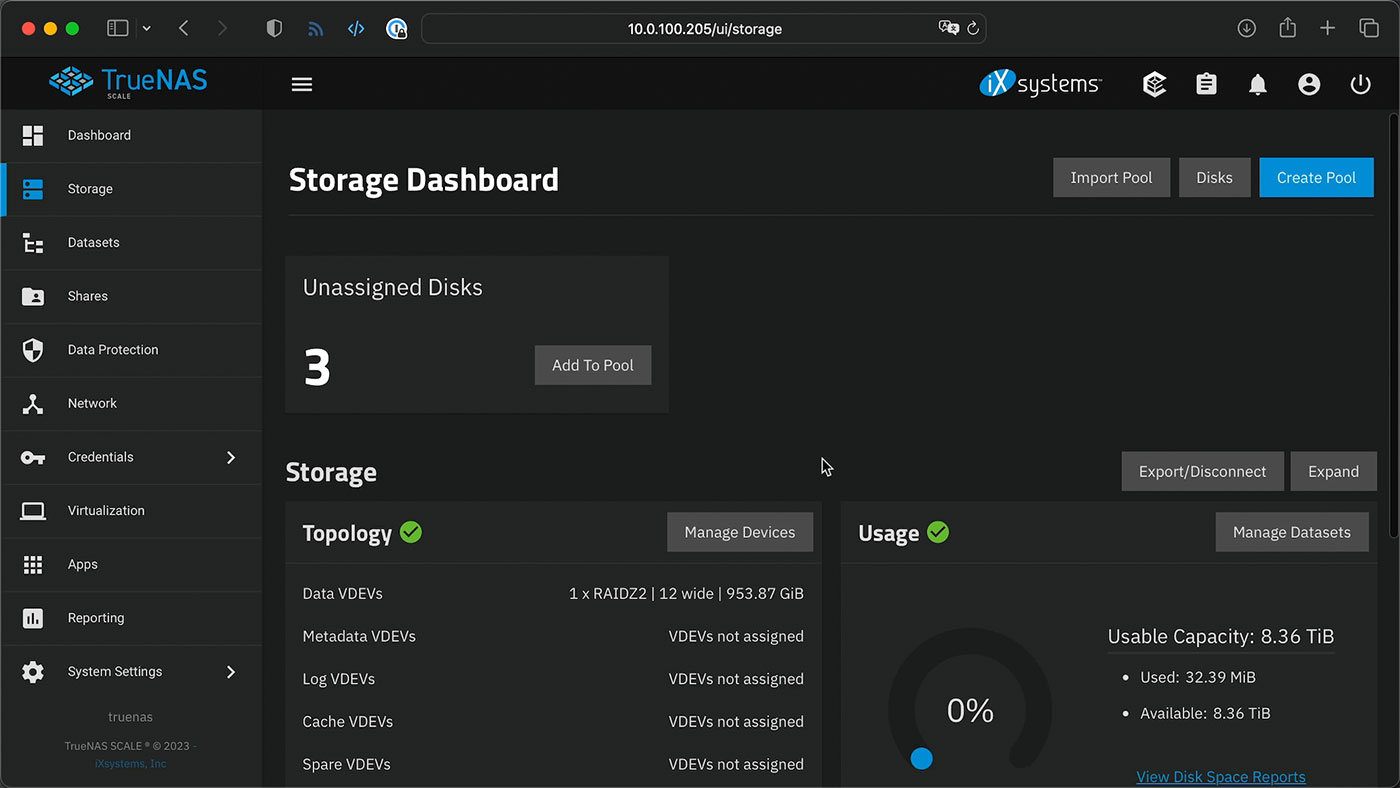1400x788 pixels.
Task: Click the Safari code extension icon
Action: pos(355,29)
